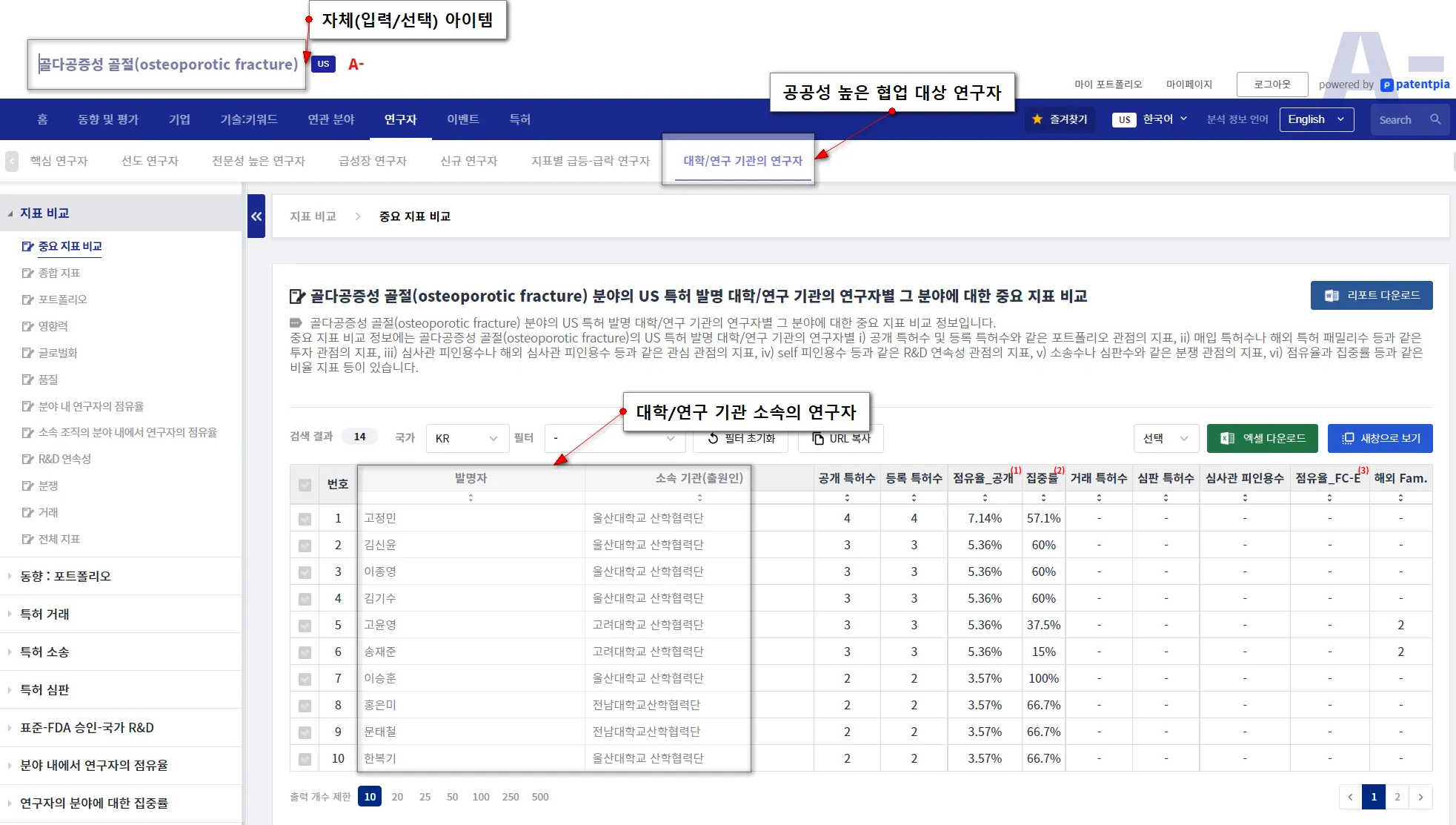Click the 로그아웃 button
1456x825 pixels.
coord(1271,85)
